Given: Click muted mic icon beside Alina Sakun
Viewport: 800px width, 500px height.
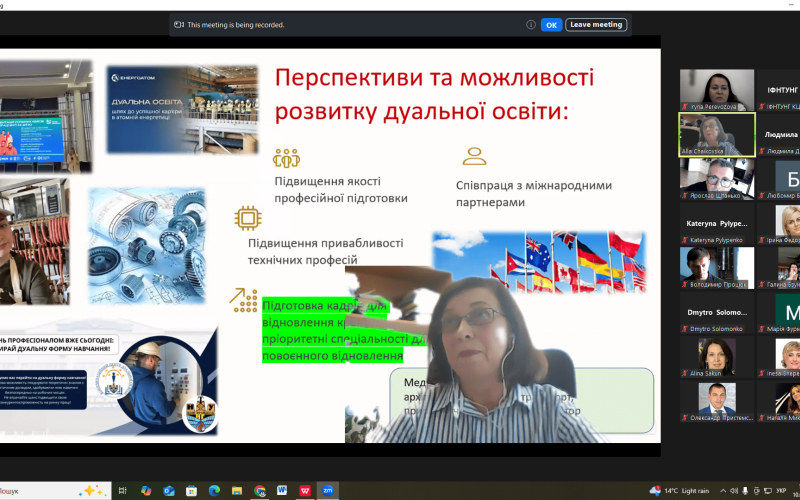Looking at the screenshot, I should [x=685, y=373].
